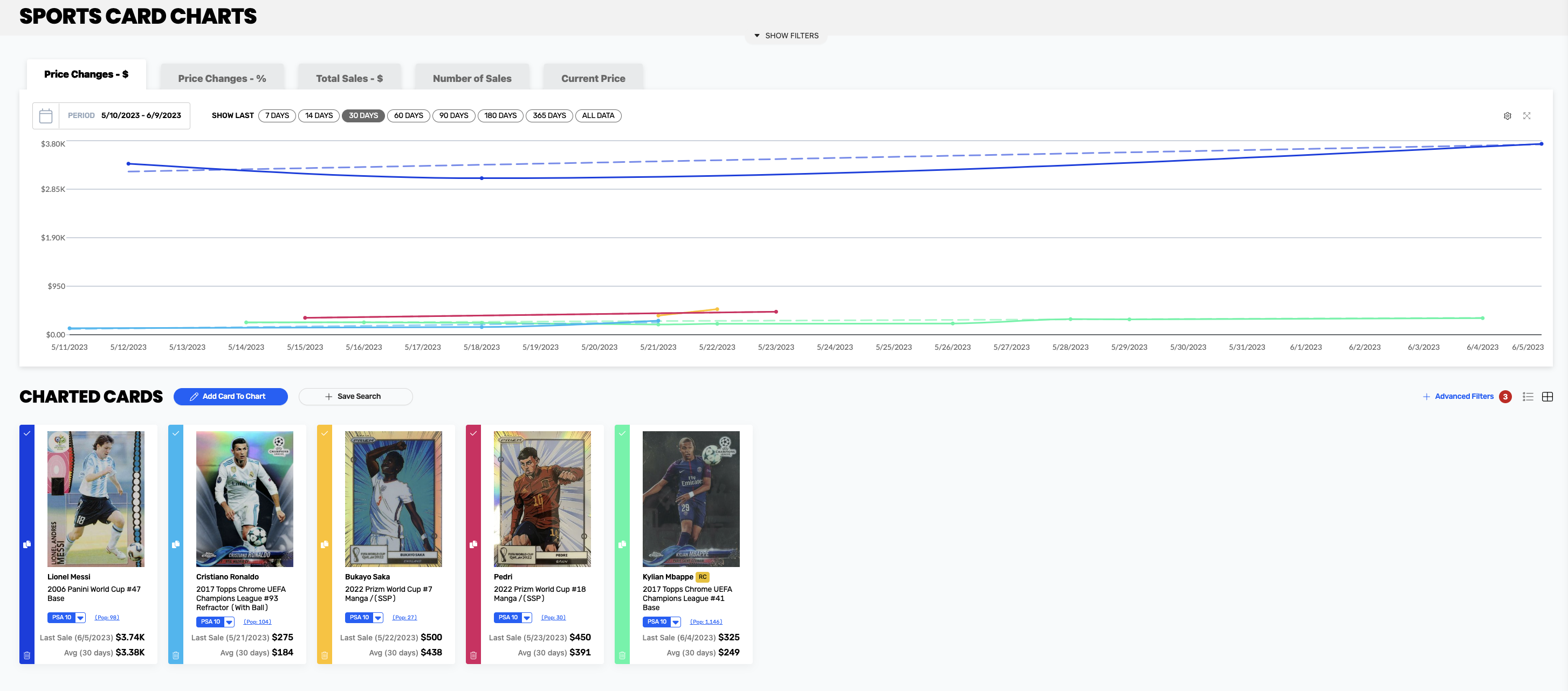Click Lionel Messi card thumbnail image
This screenshot has height=691, width=1568.
(x=96, y=500)
